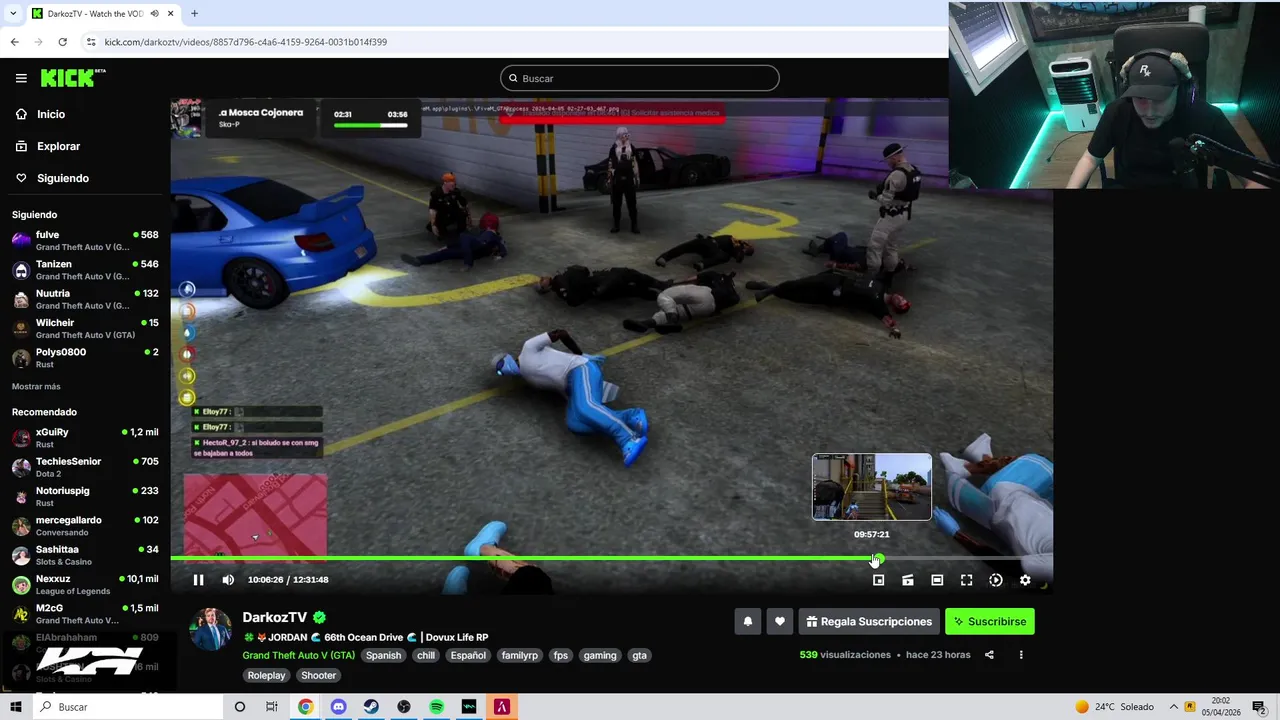Close the DarkozTV browser tab

[171, 14]
